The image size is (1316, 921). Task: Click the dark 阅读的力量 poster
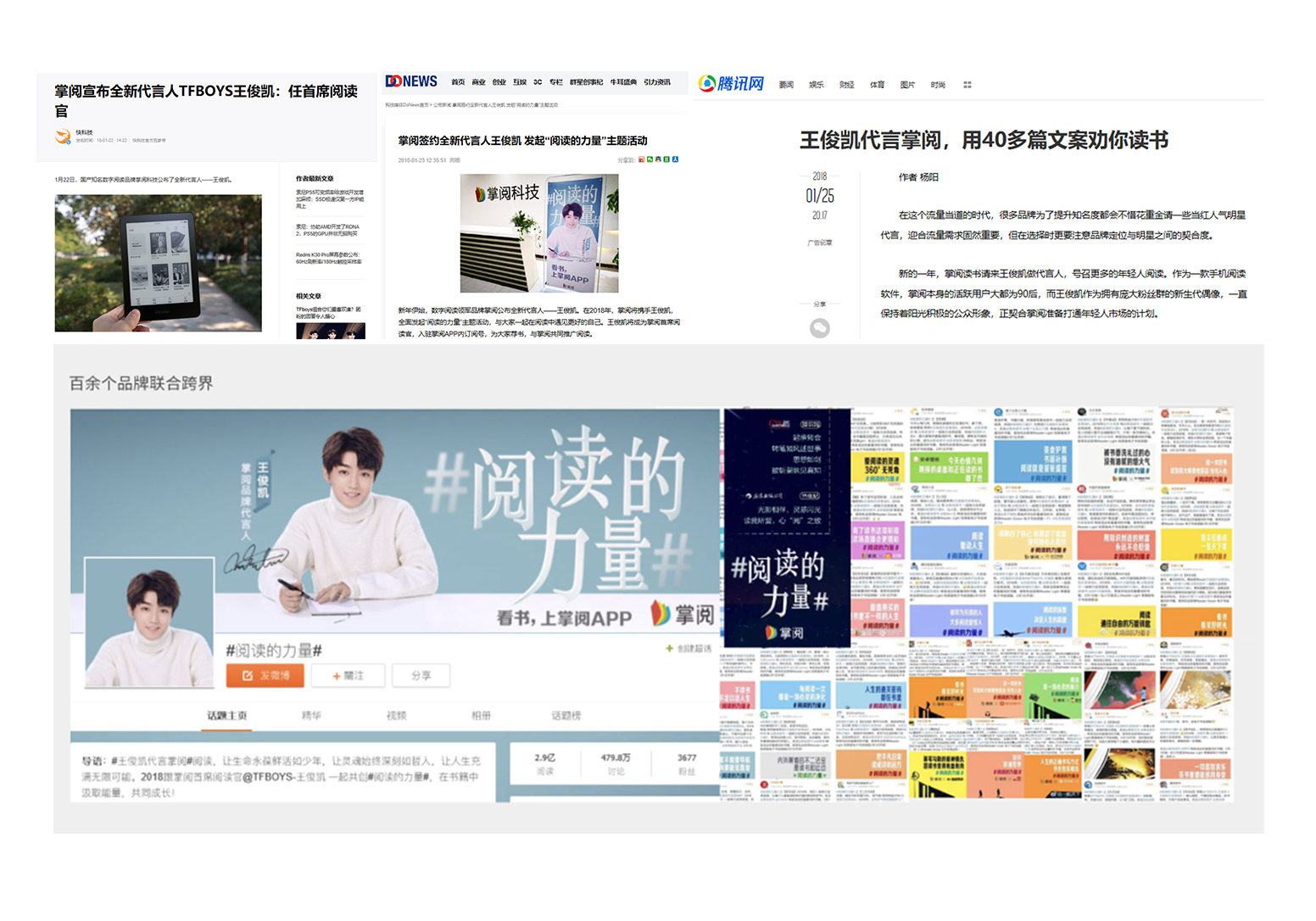787,527
